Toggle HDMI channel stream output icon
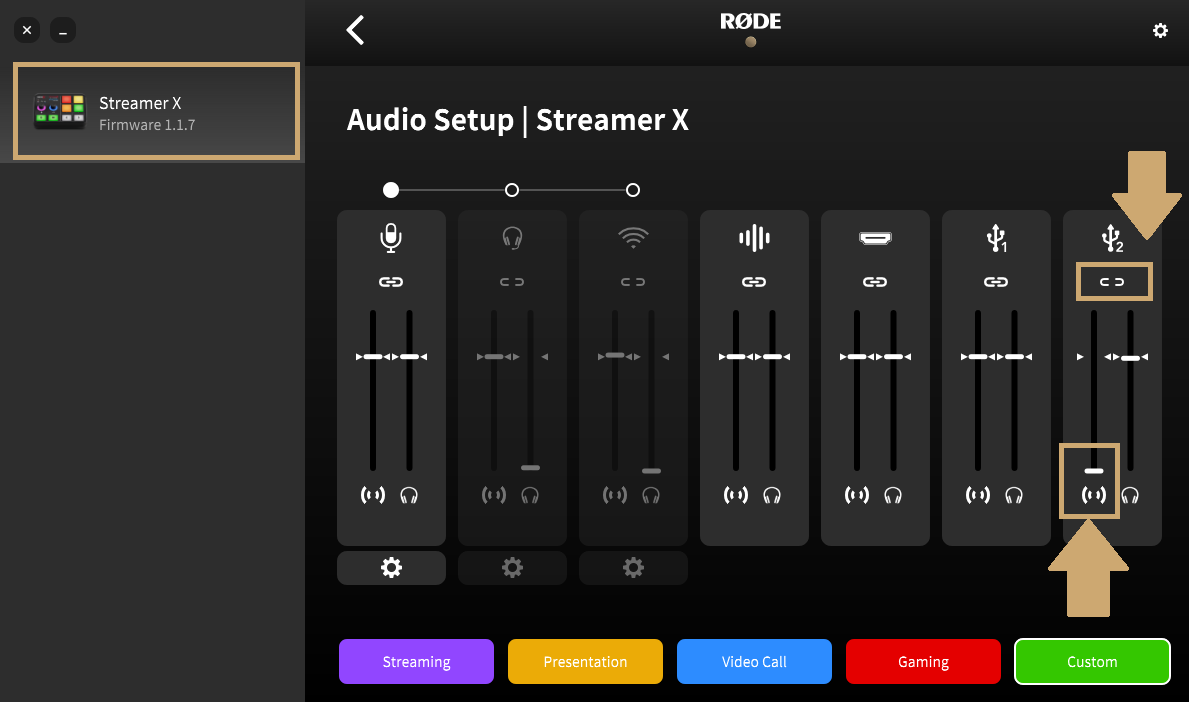1189x702 pixels. pos(857,496)
